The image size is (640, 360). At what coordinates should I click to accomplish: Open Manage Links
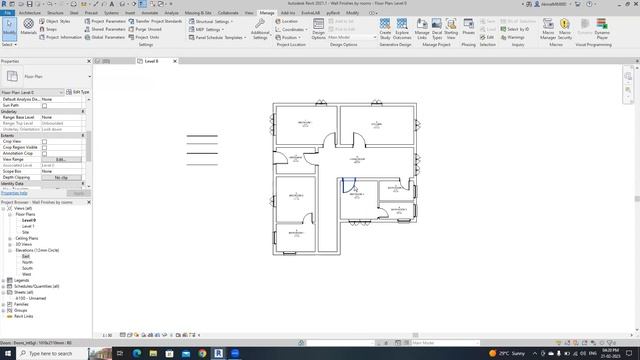pyautogui.click(x=422, y=29)
